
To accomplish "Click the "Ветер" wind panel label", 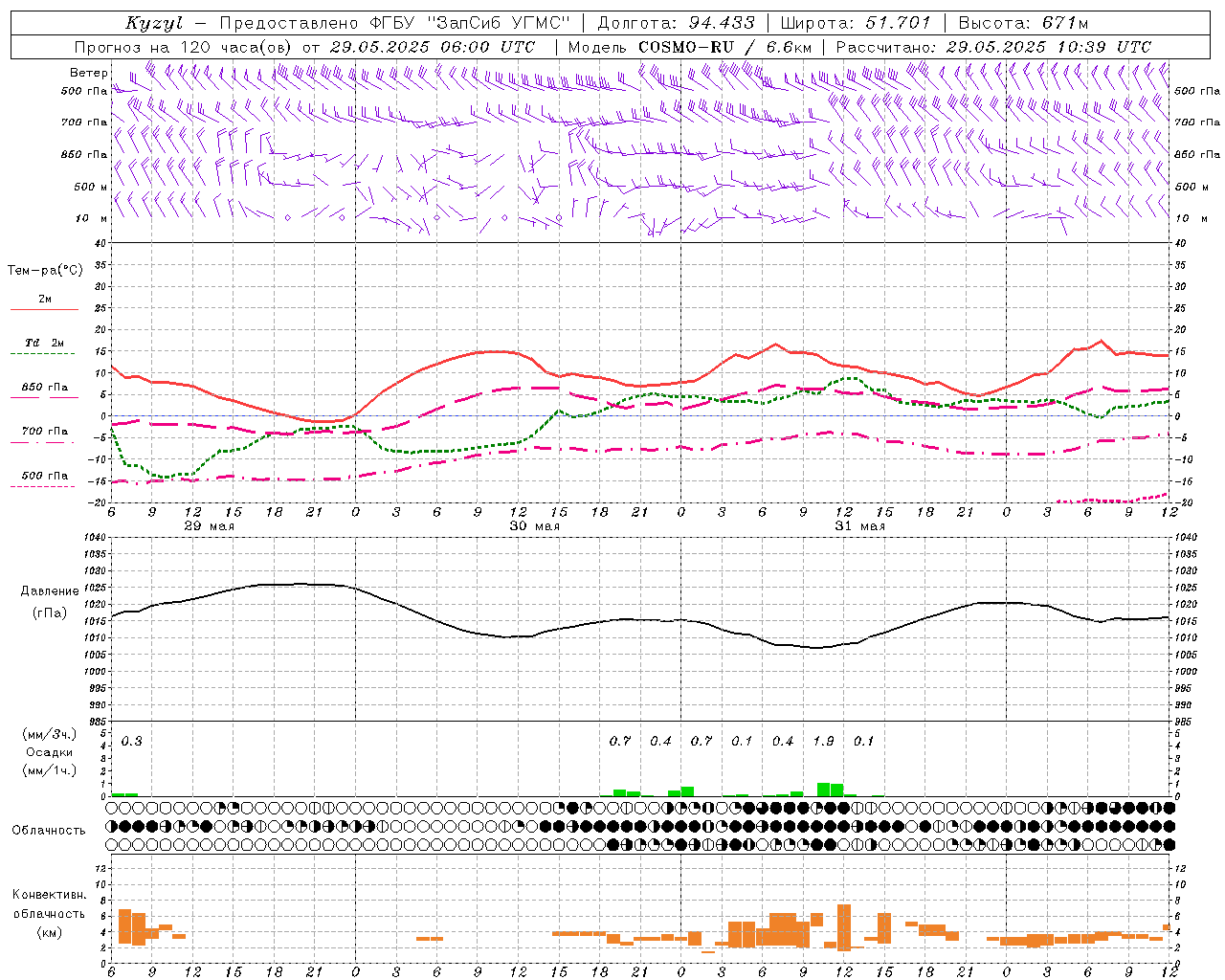I will click(x=88, y=73).
